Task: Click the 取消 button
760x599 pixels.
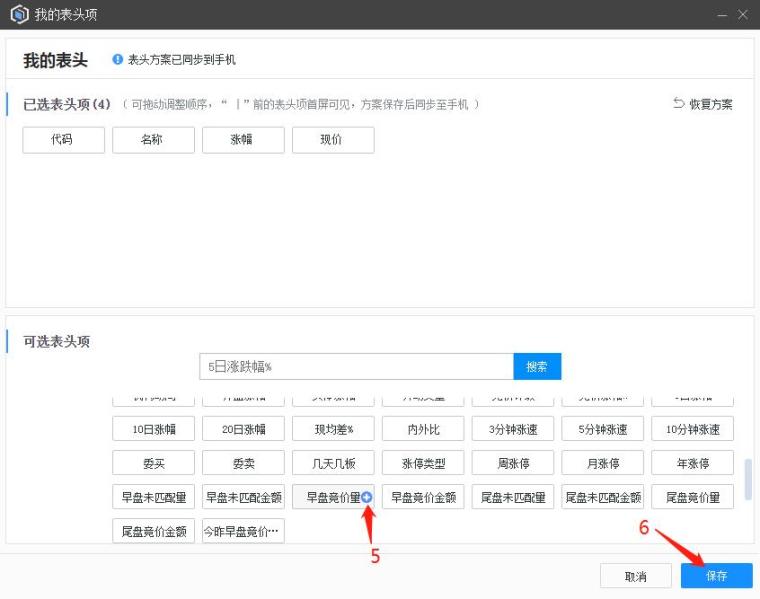Action: click(x=635, y=576)
